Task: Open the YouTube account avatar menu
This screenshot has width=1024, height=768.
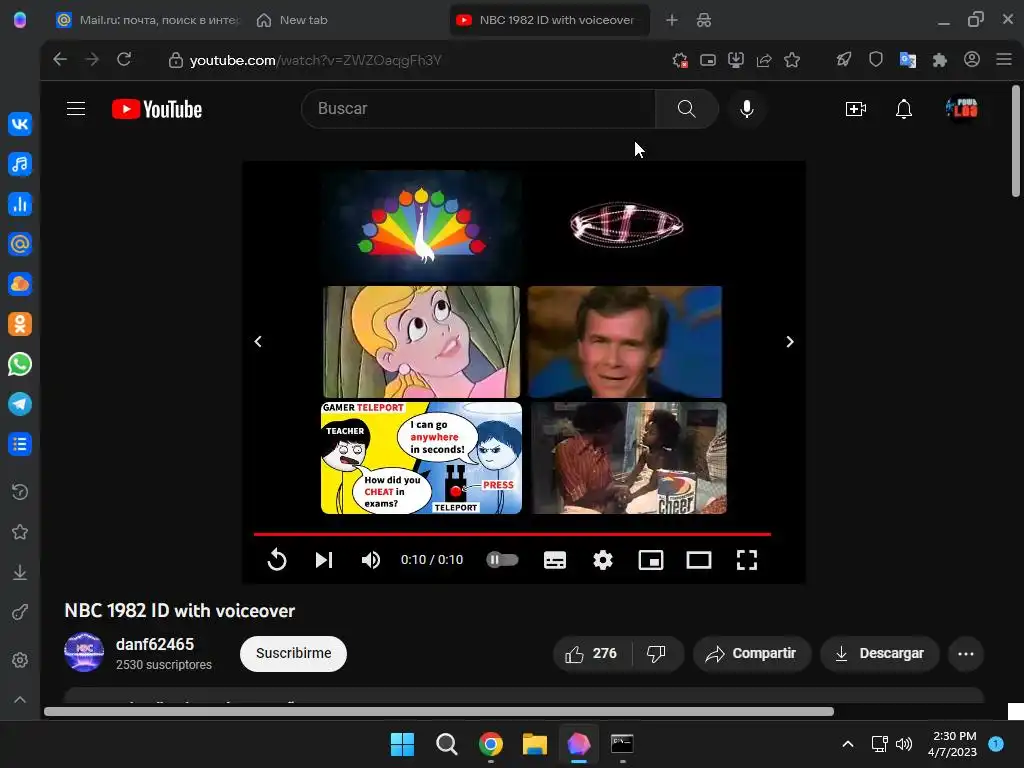Action: pos(962,108)
